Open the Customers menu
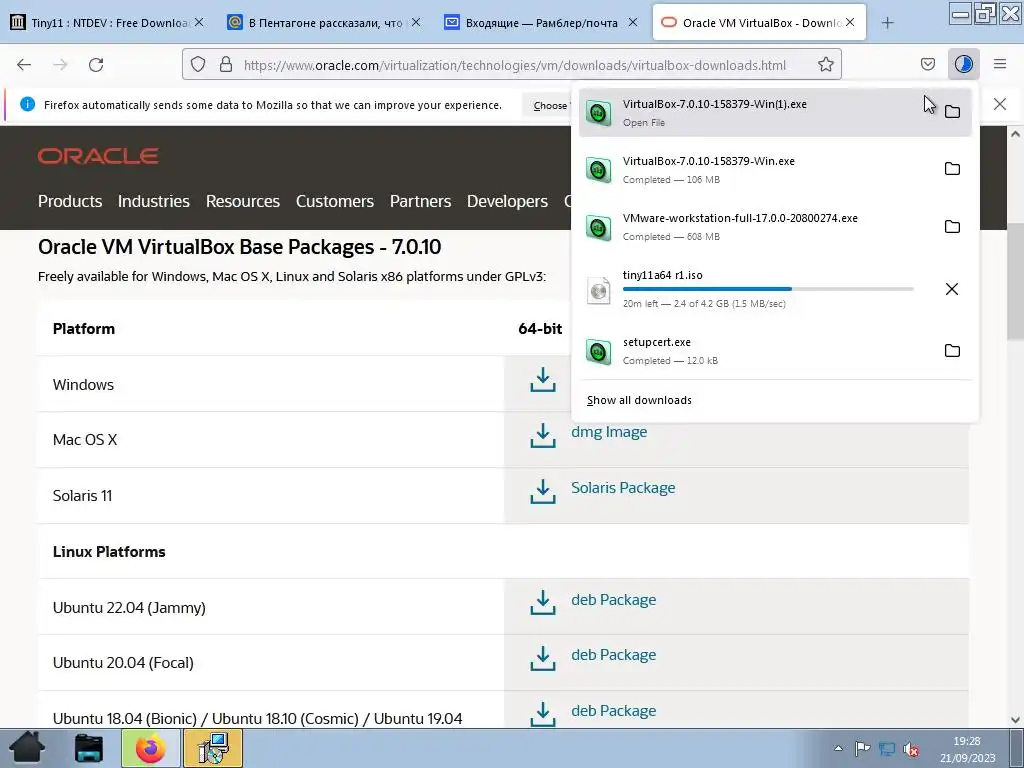 point(335,201)
